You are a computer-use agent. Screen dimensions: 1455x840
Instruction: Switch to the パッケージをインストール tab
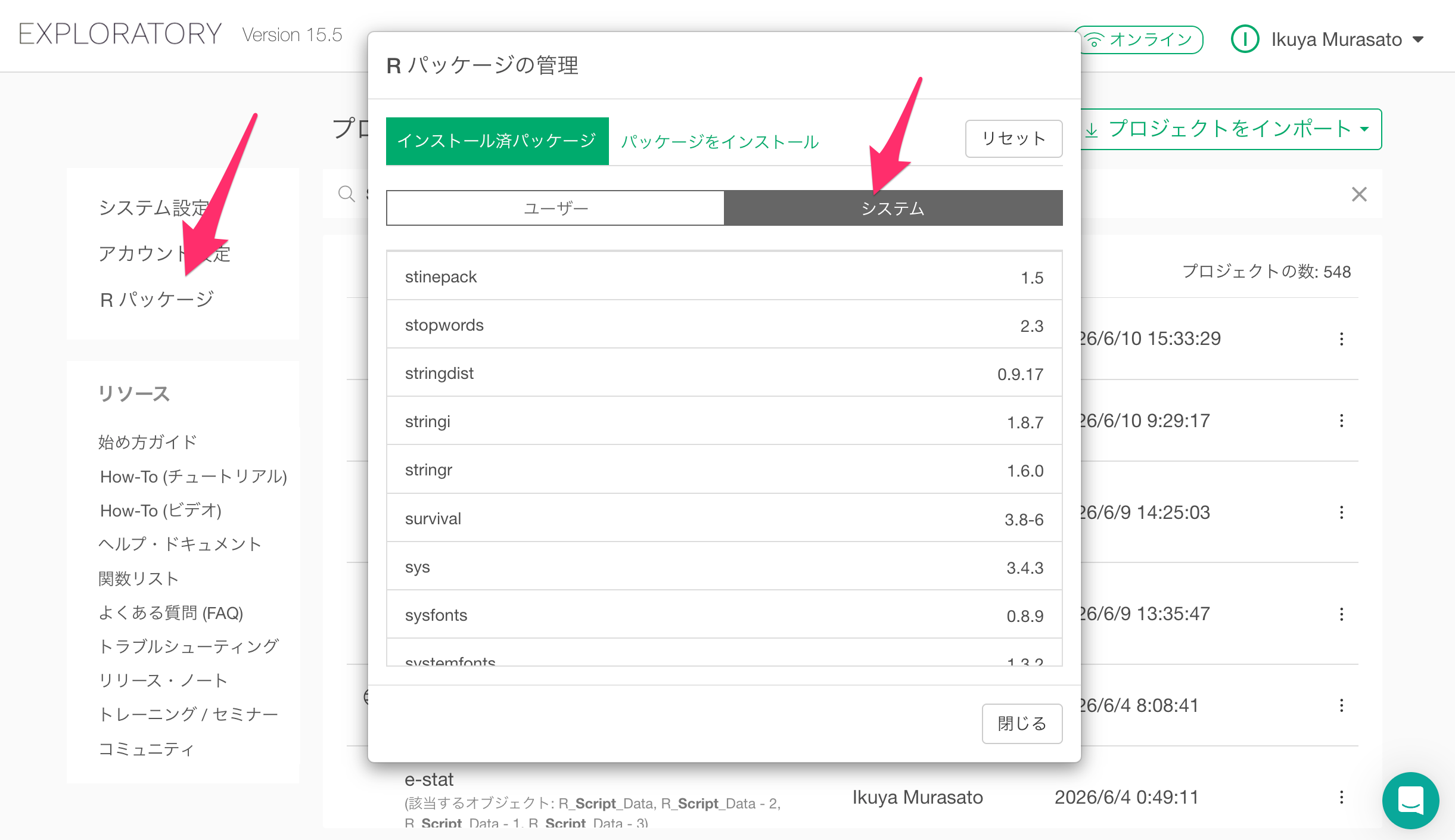(720, 142)
